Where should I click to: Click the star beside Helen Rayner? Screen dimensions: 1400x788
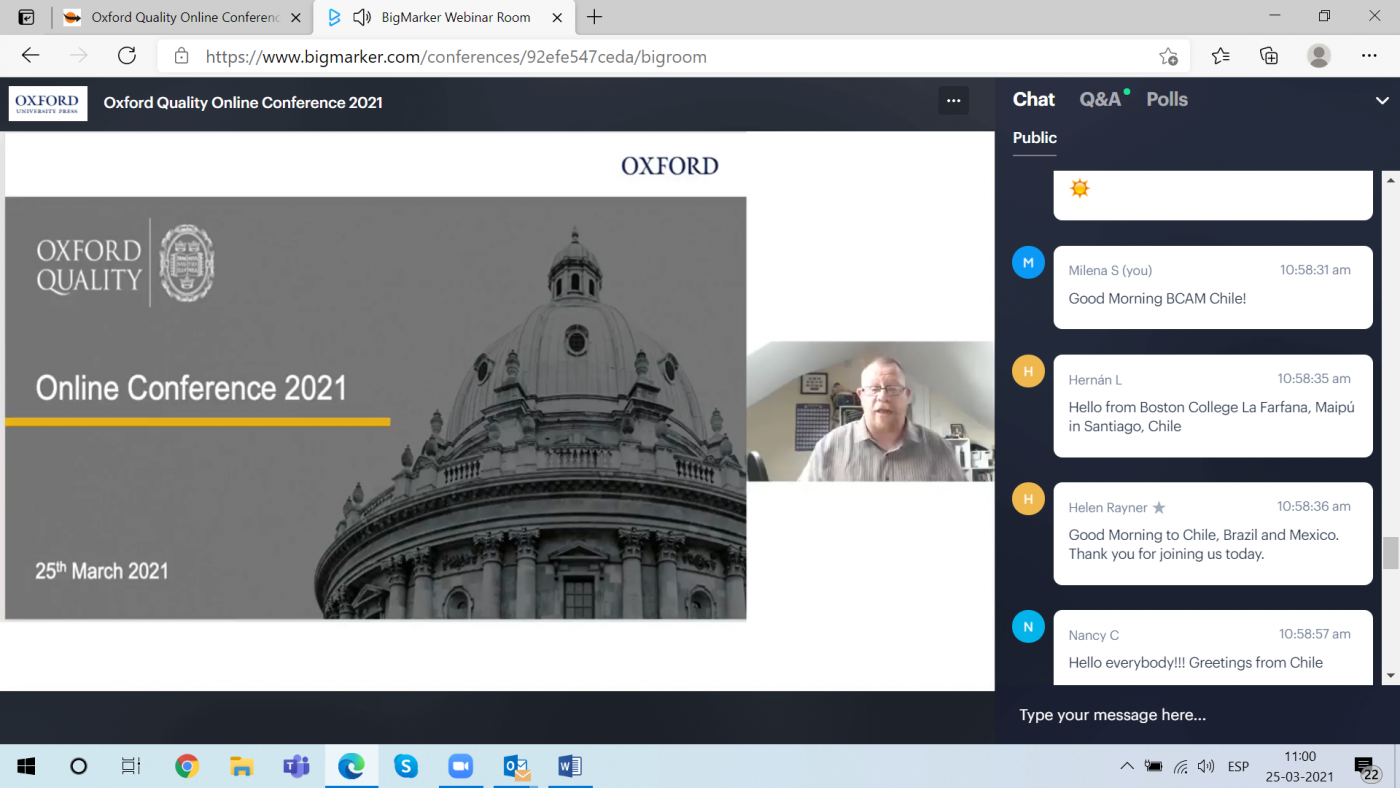[1159, 508]
